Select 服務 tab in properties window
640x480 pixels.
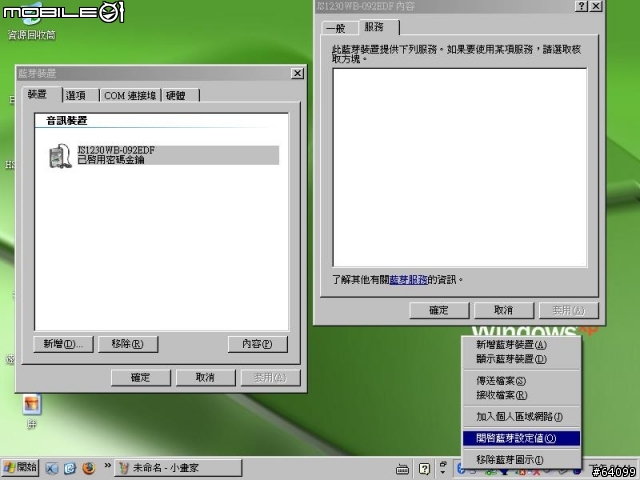tap(378, 27)
